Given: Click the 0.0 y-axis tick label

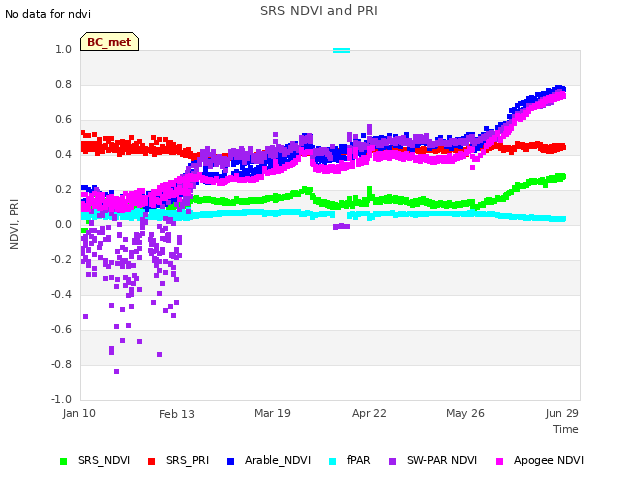Looking at the screenshot, I should 63,224.
